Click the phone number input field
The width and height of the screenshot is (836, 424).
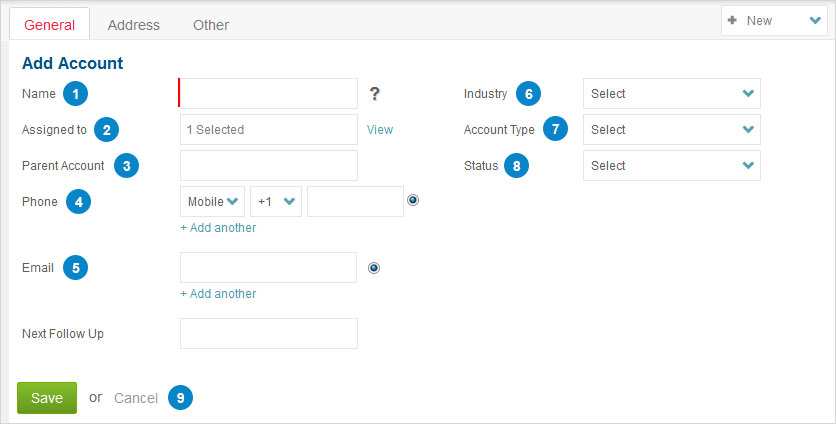(355, 202)
